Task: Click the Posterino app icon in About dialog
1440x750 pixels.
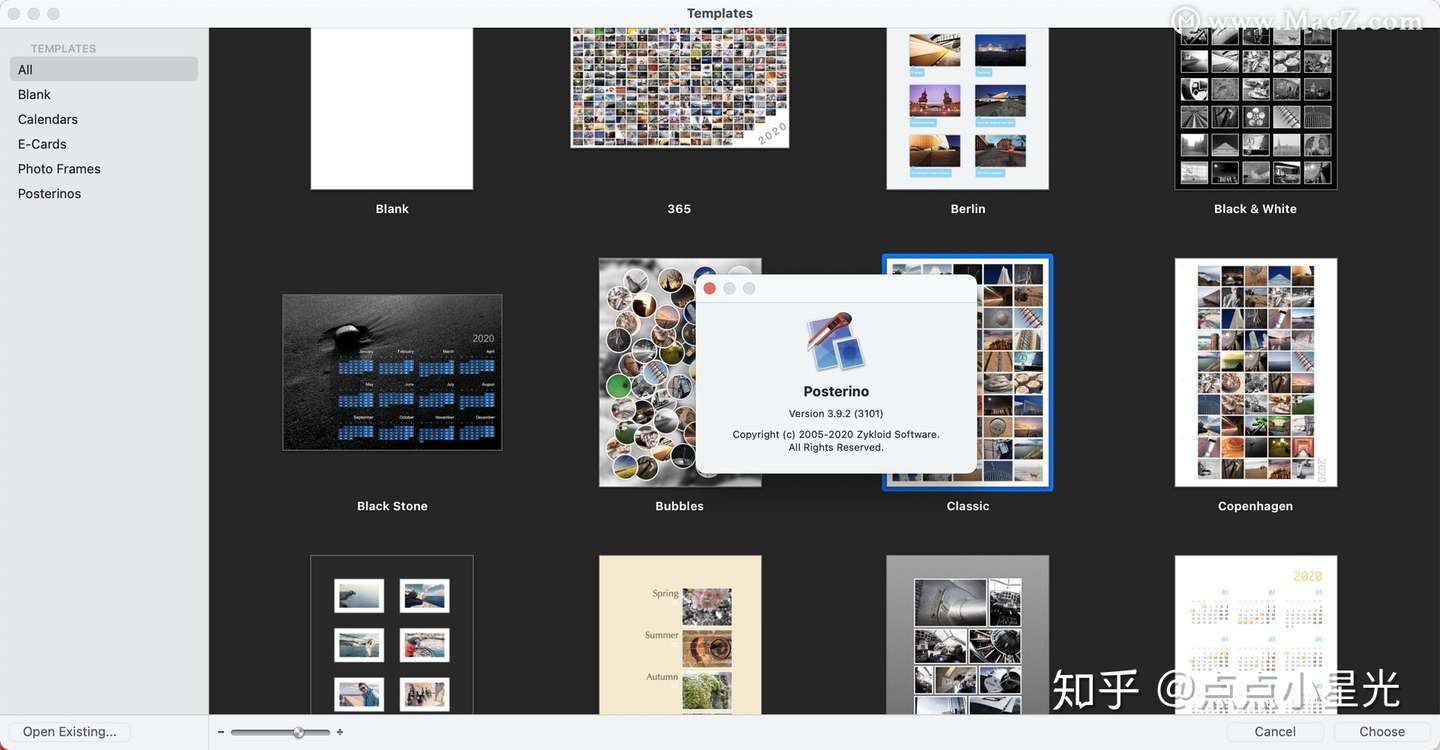Action: pyautogui.click(x=836, y=343)
